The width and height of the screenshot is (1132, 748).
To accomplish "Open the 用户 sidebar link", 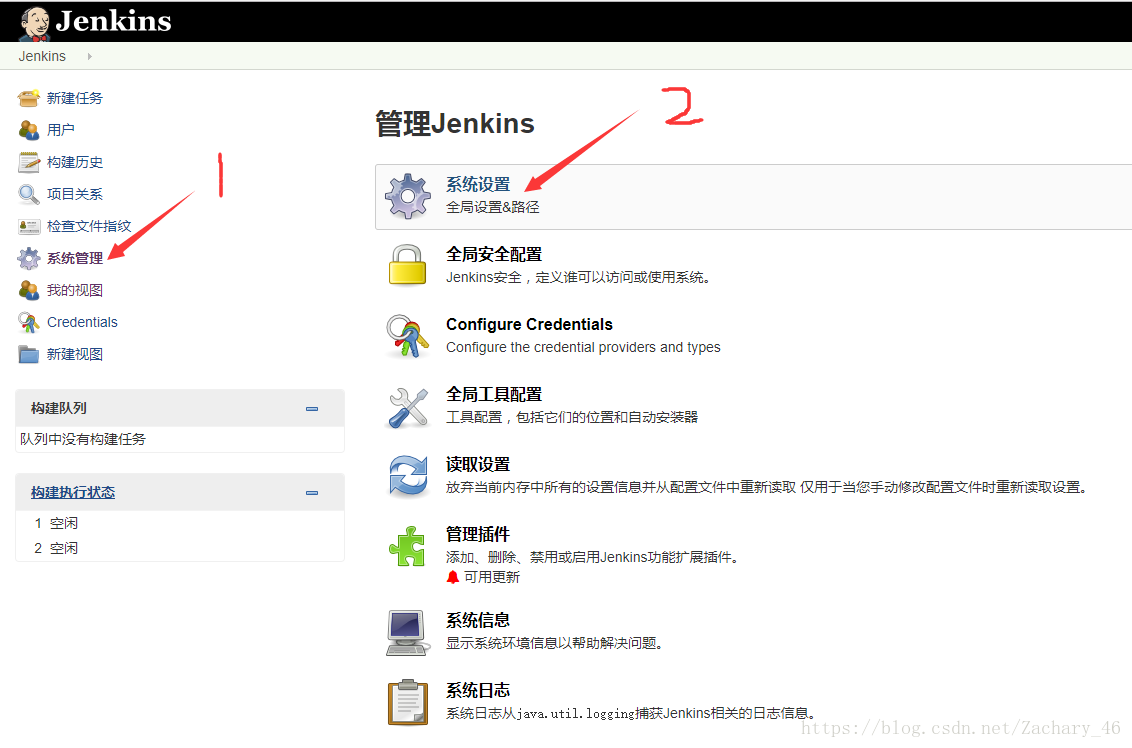I will coord(61,130).
